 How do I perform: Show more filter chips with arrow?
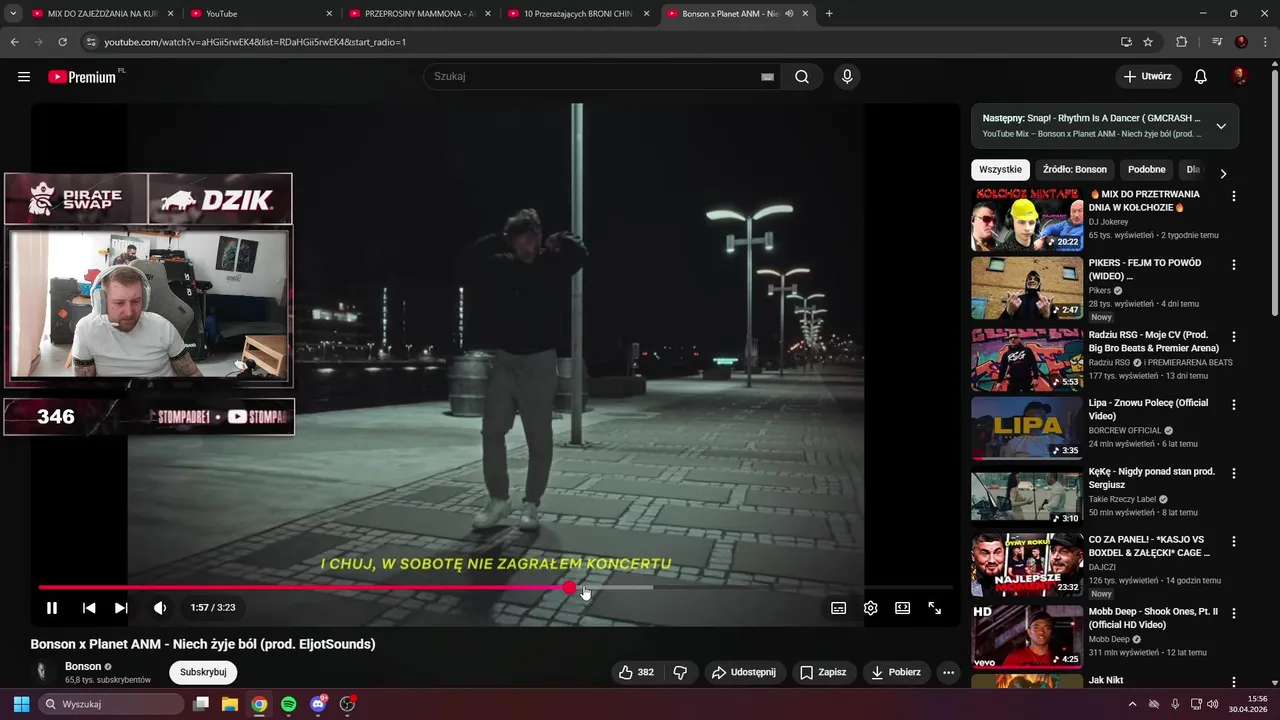click(x=1223, y=173)
